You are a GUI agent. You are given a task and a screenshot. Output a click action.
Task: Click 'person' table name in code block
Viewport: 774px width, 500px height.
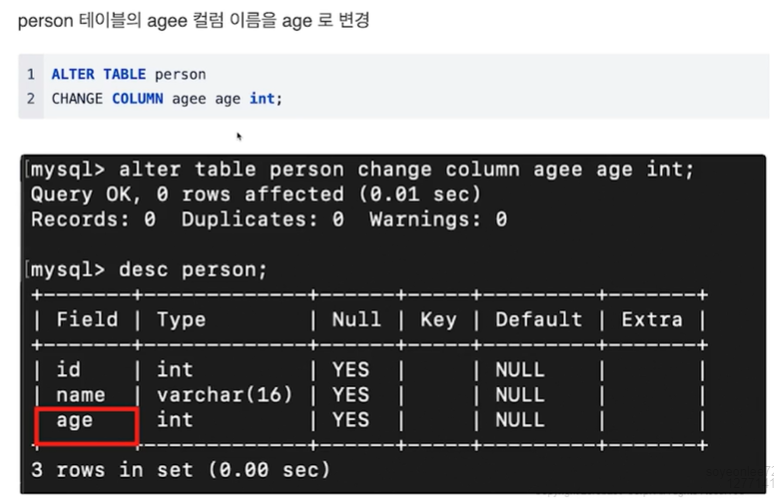(180, 75)
